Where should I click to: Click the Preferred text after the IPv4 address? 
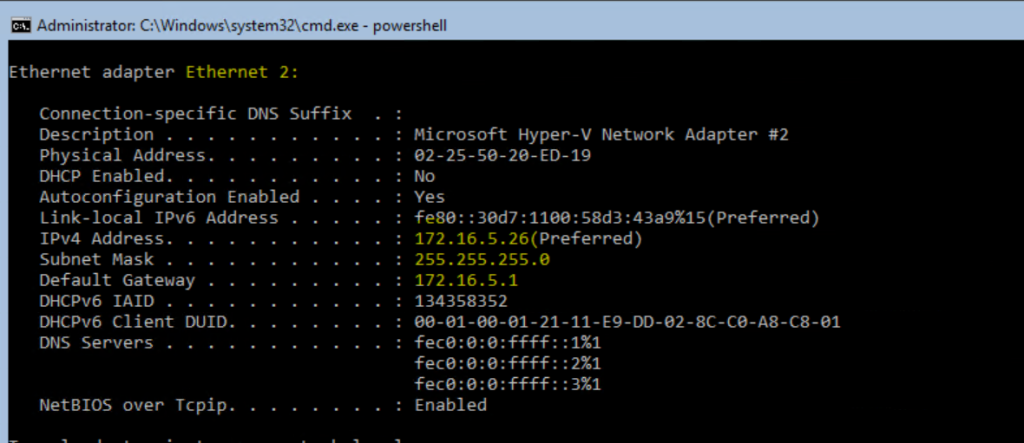click(x=588, y=239)
